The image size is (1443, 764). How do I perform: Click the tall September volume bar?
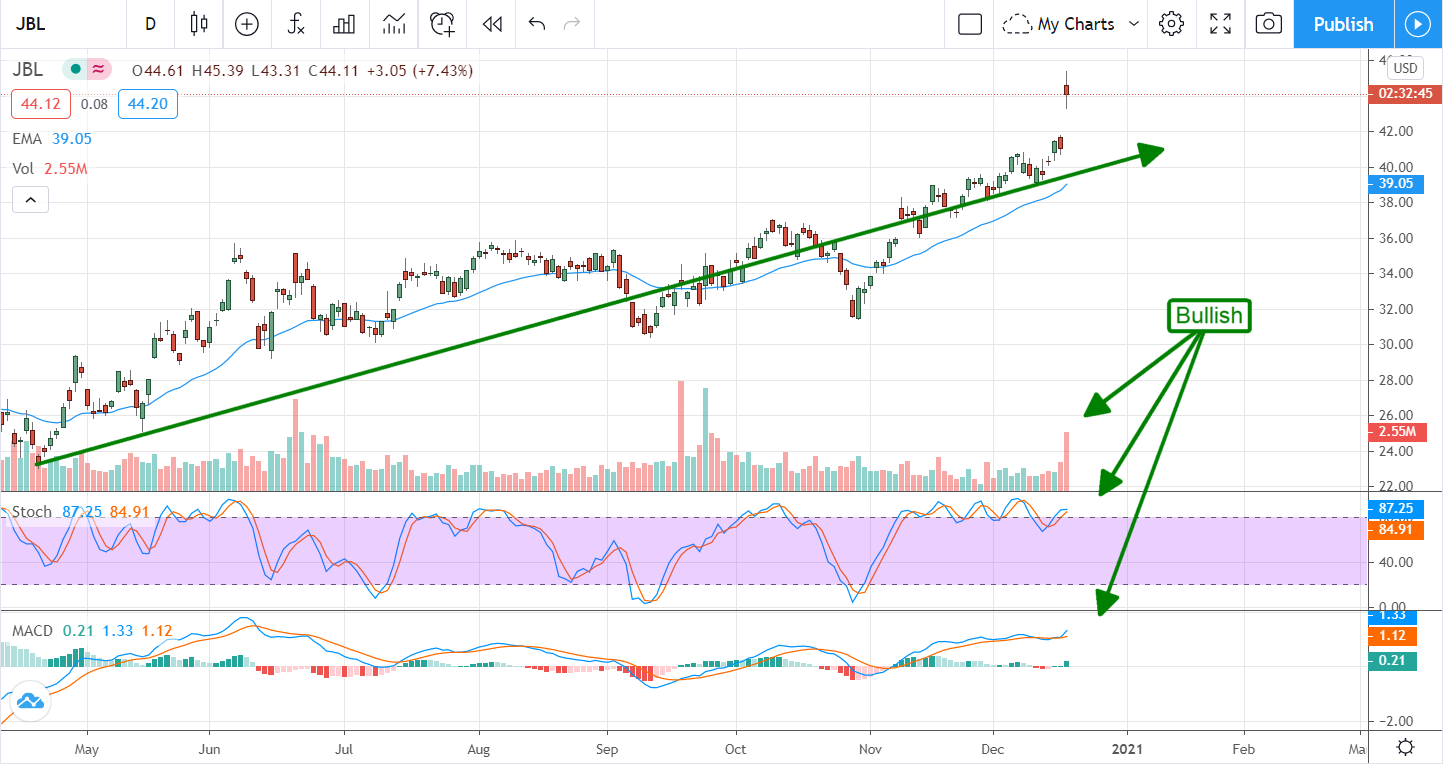coord(681,435)
